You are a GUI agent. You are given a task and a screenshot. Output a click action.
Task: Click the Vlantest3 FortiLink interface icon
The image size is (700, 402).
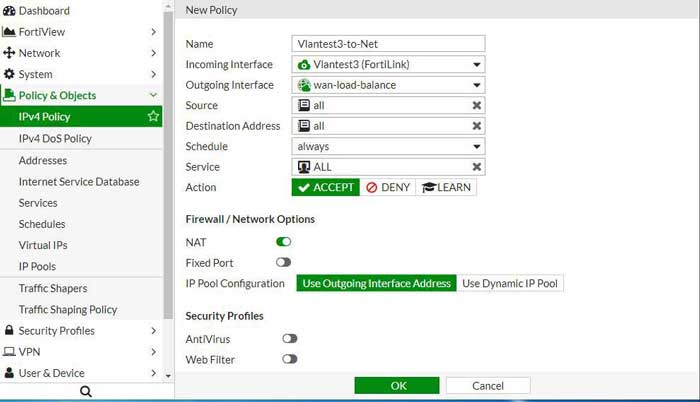(304, 65)
